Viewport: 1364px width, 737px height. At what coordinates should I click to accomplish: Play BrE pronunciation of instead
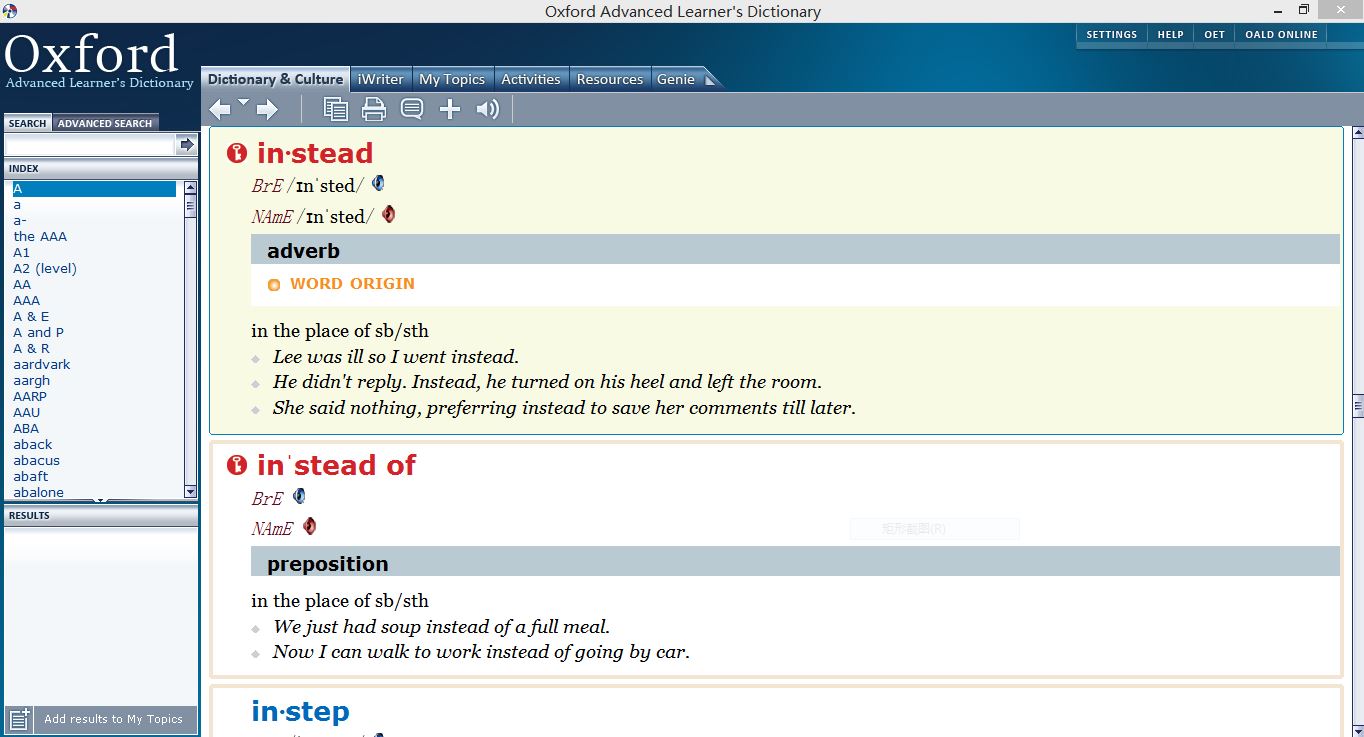[x=378, y=184]
